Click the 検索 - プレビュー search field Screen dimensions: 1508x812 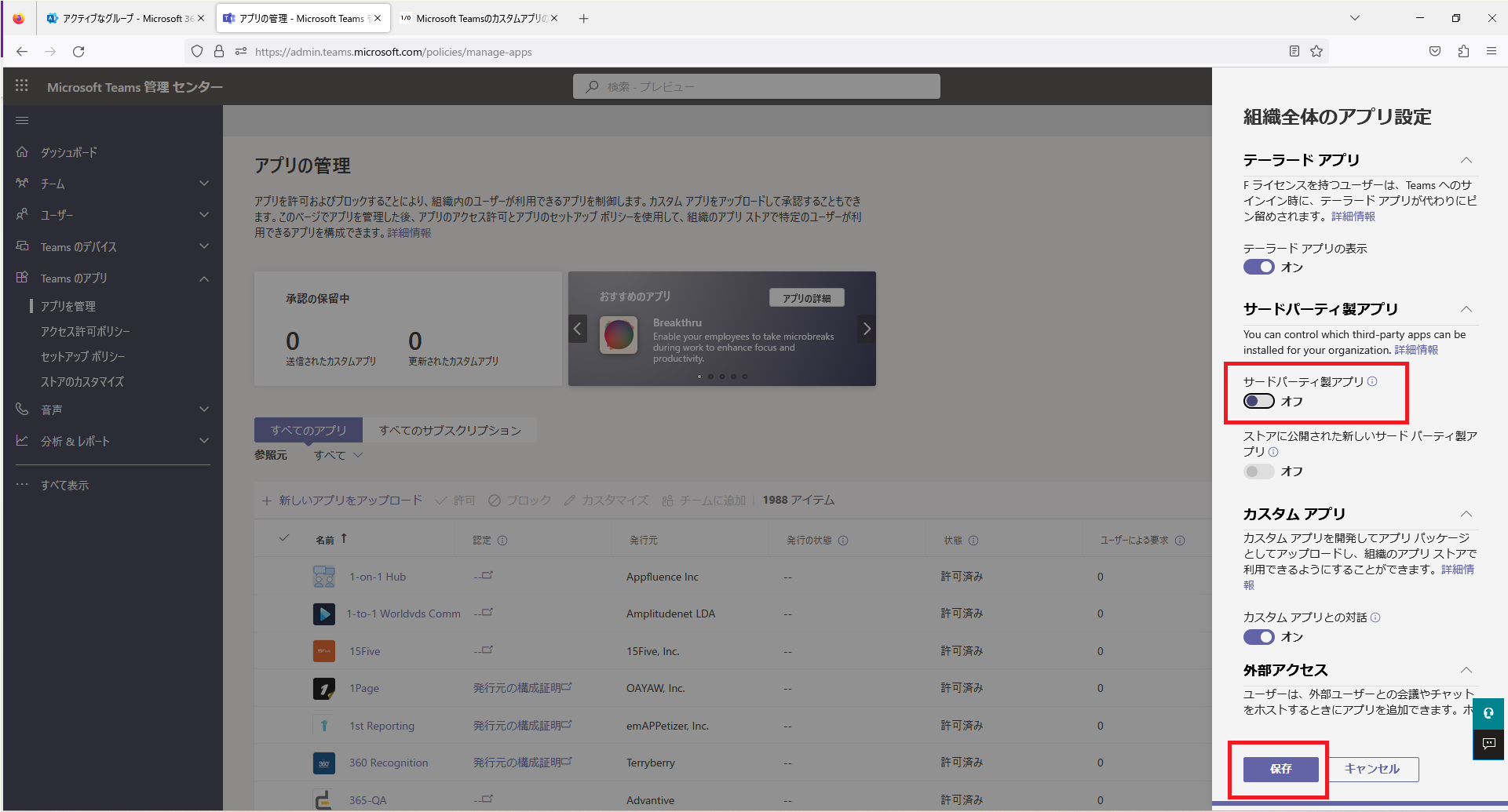coord(757,86)
